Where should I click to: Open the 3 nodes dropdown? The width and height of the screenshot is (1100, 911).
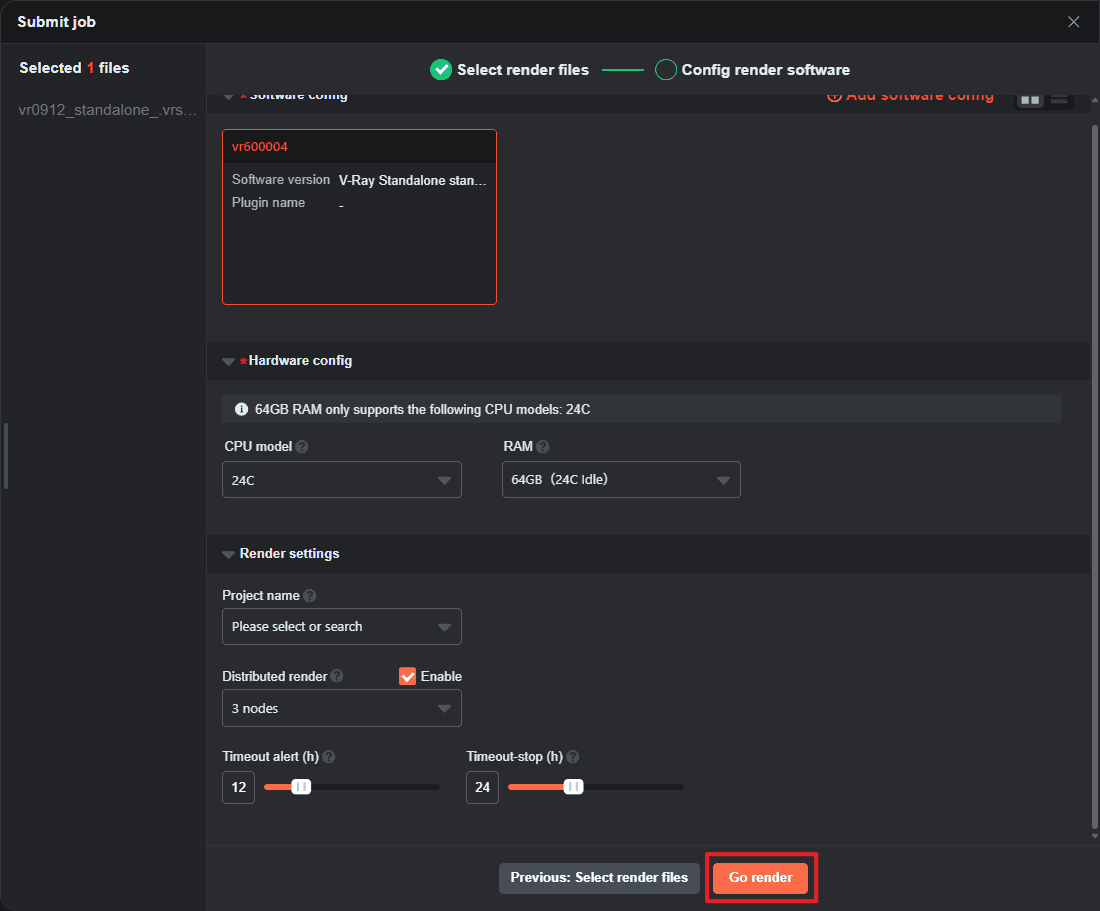tap(341, 709)
